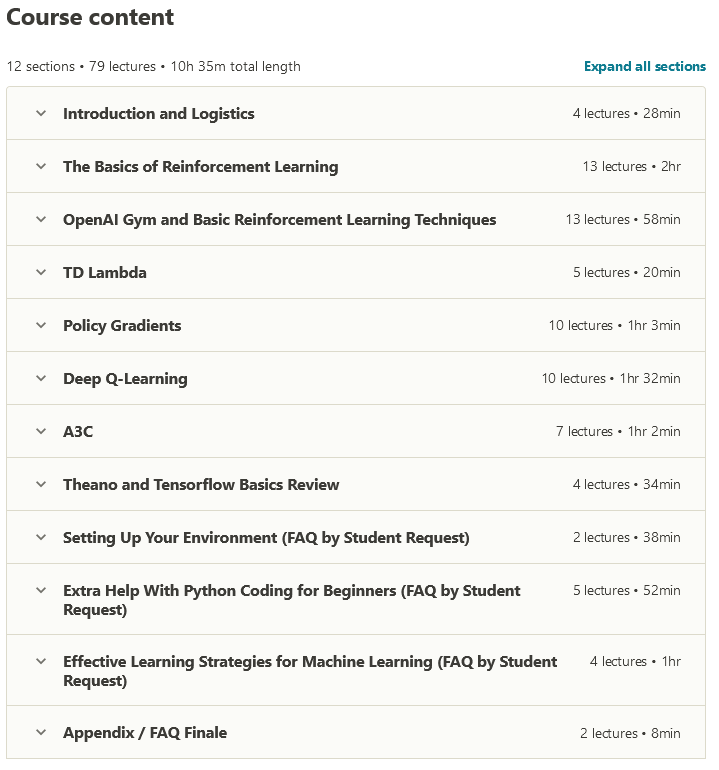Click the Deep Q-Learning section title
Viewport: 719px width, 770px height.
coord(125,379)
